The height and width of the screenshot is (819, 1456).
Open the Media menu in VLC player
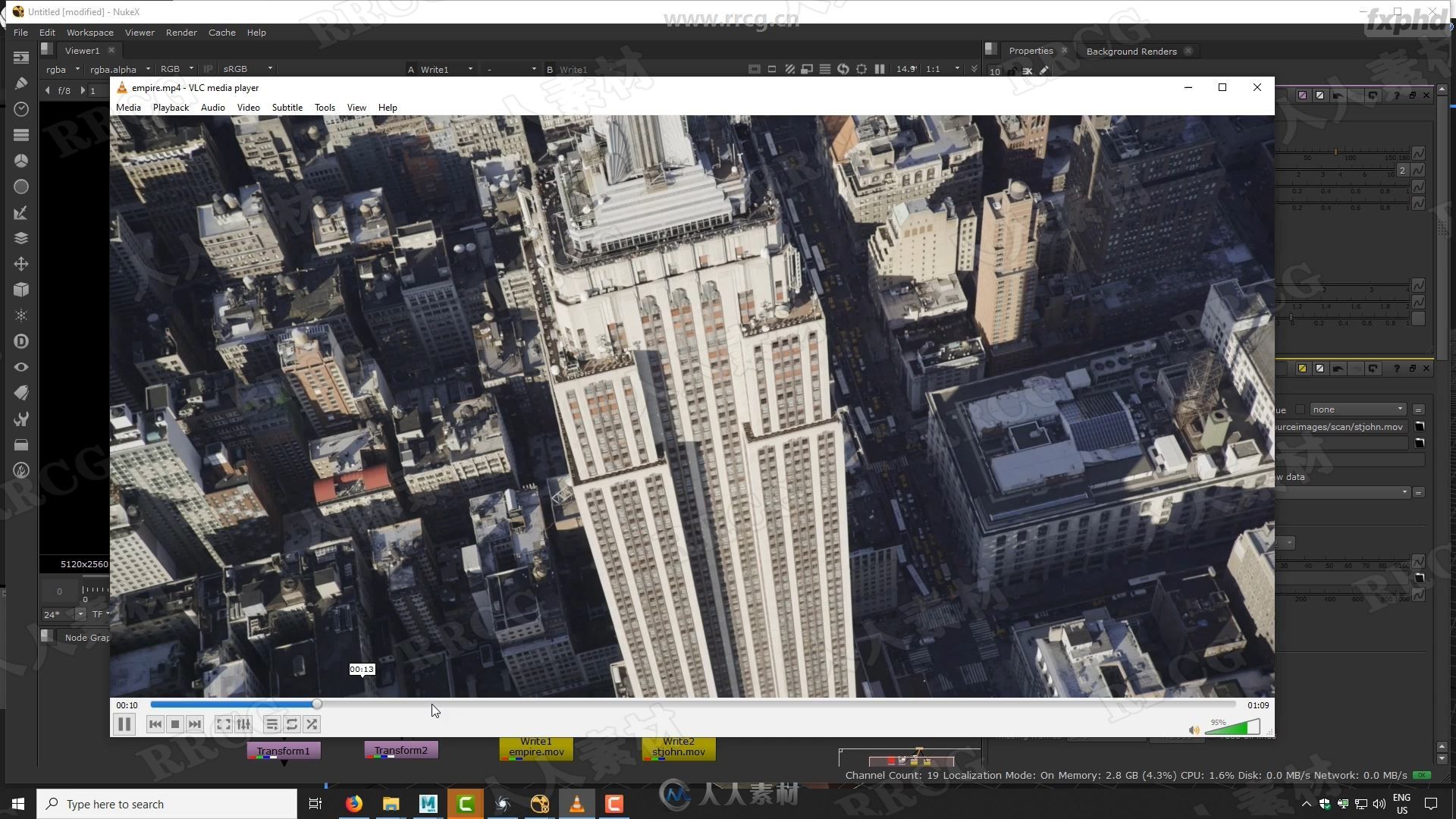click(127, 107)
